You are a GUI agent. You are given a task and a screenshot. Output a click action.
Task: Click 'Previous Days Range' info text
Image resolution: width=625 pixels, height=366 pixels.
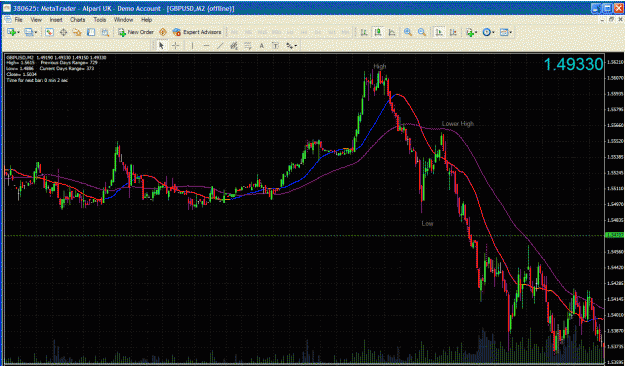(69, 63)
